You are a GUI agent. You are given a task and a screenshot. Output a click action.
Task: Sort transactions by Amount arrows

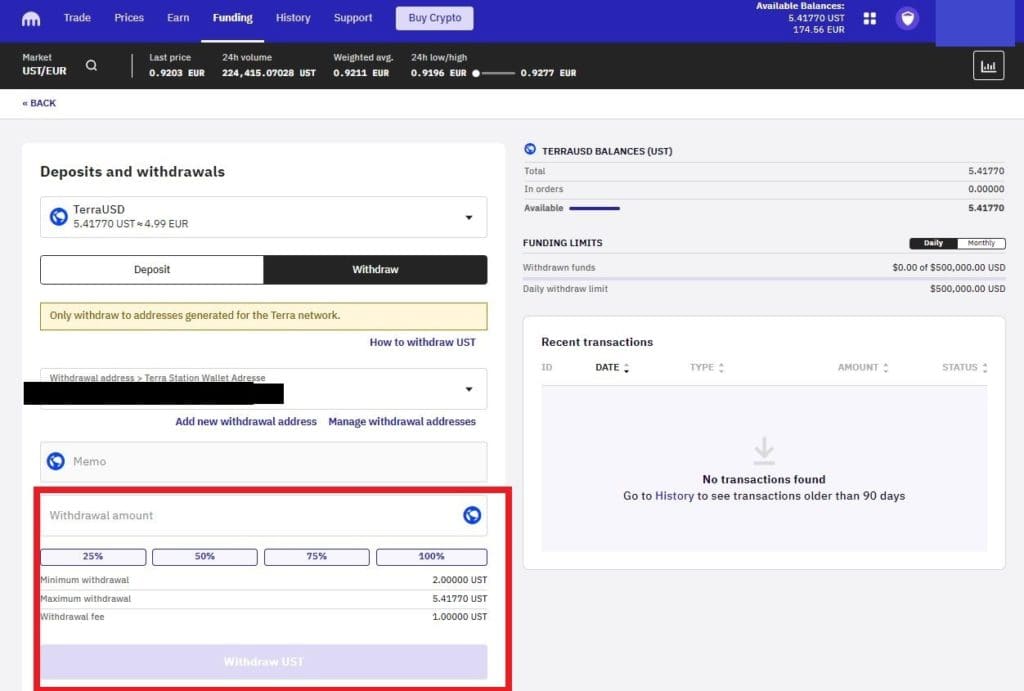click(886, 368)
